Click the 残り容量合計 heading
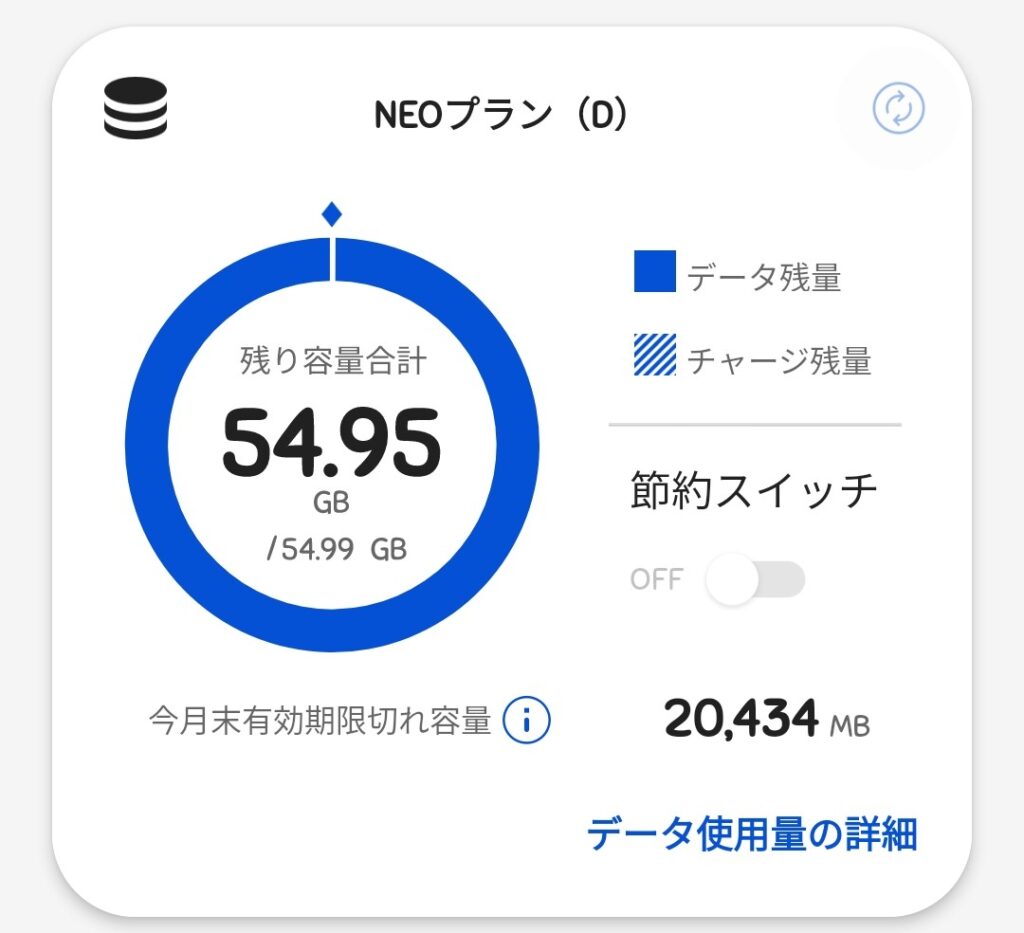The height and width of the screenshot is (933, 1024). click(x=332, y=361)
